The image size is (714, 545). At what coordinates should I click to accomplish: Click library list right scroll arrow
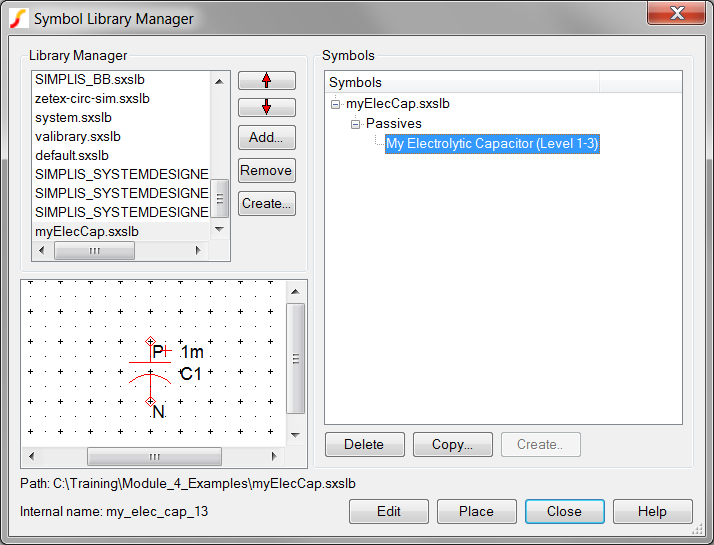198,250
